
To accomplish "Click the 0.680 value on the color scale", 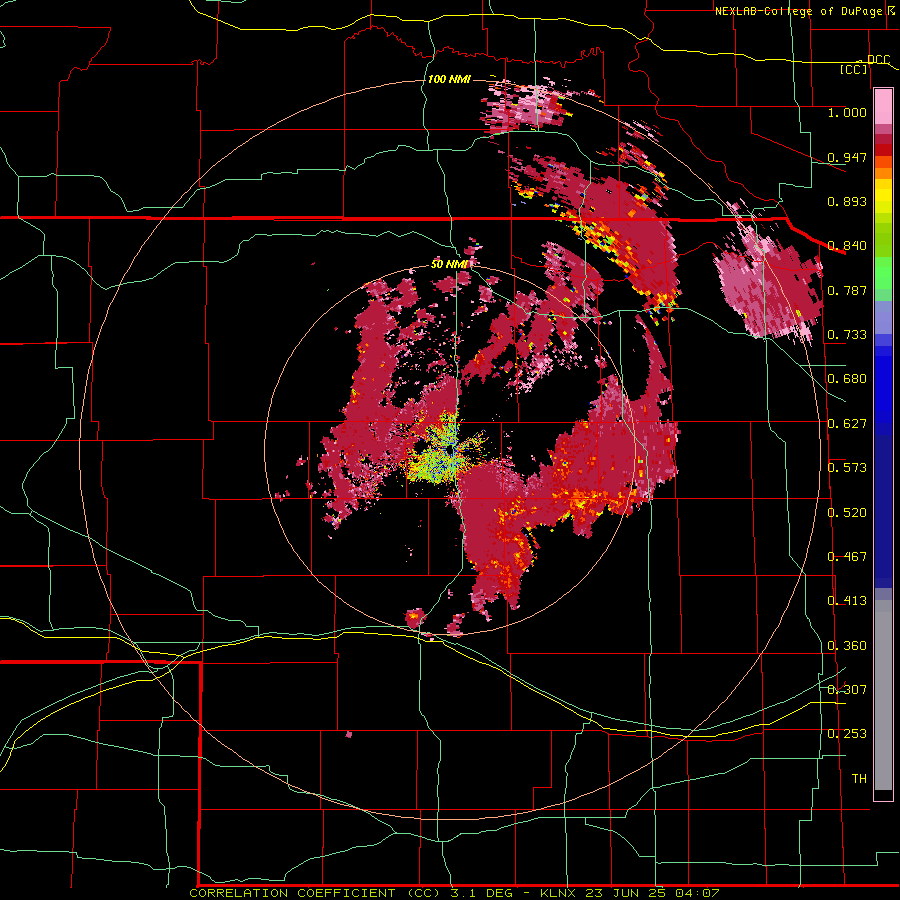I will tap(847, 379).
